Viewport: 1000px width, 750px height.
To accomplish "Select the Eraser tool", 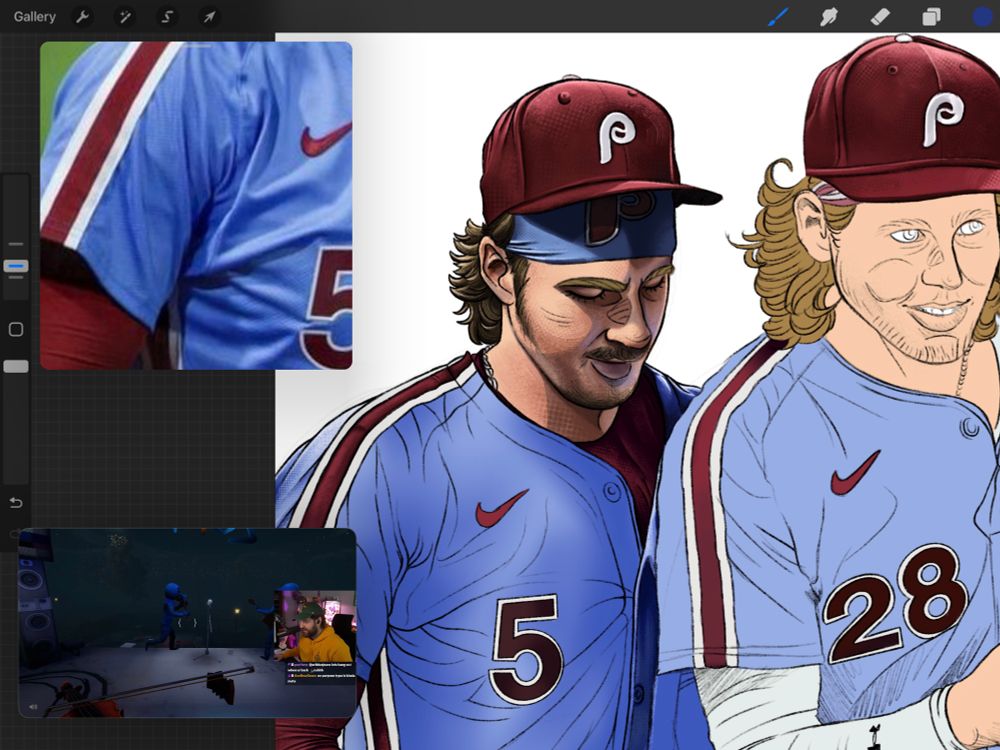I will pos(880,17).
